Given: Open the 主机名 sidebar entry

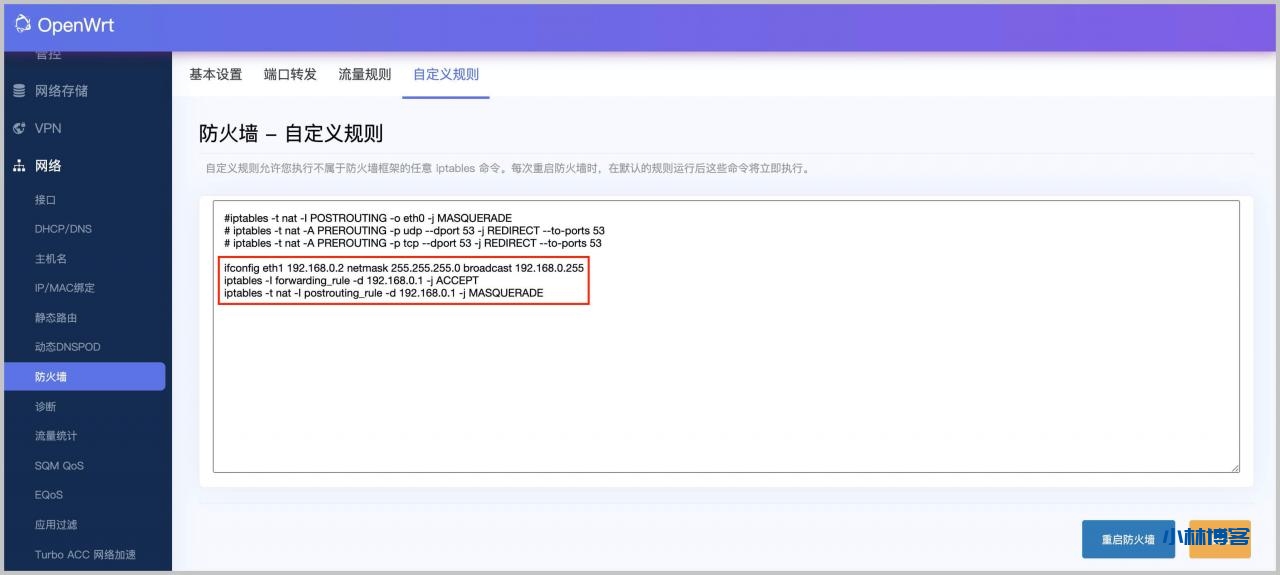Looking at the screenshot, I should point(51,259).
